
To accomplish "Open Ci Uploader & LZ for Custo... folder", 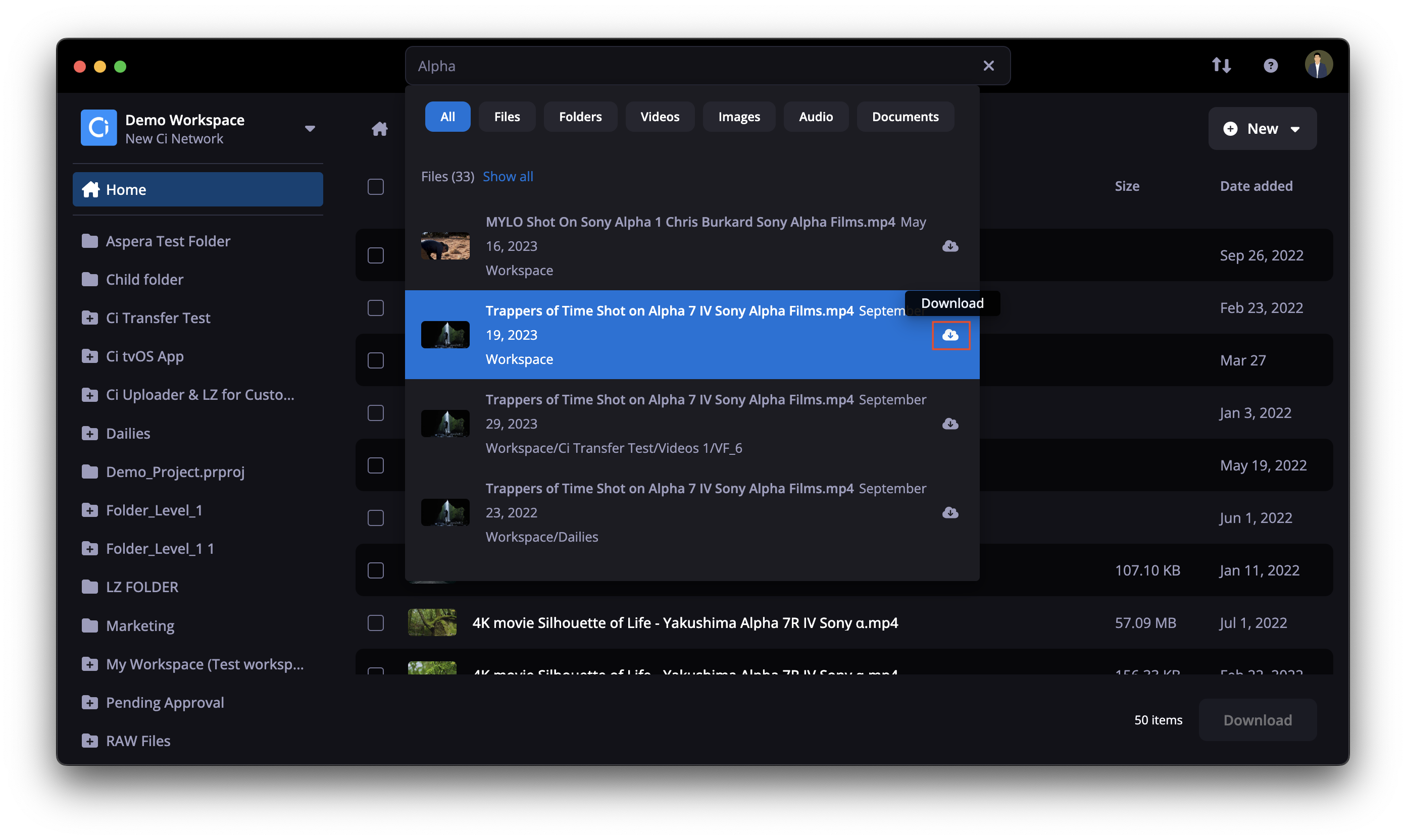I will click(x=199, y=395).
